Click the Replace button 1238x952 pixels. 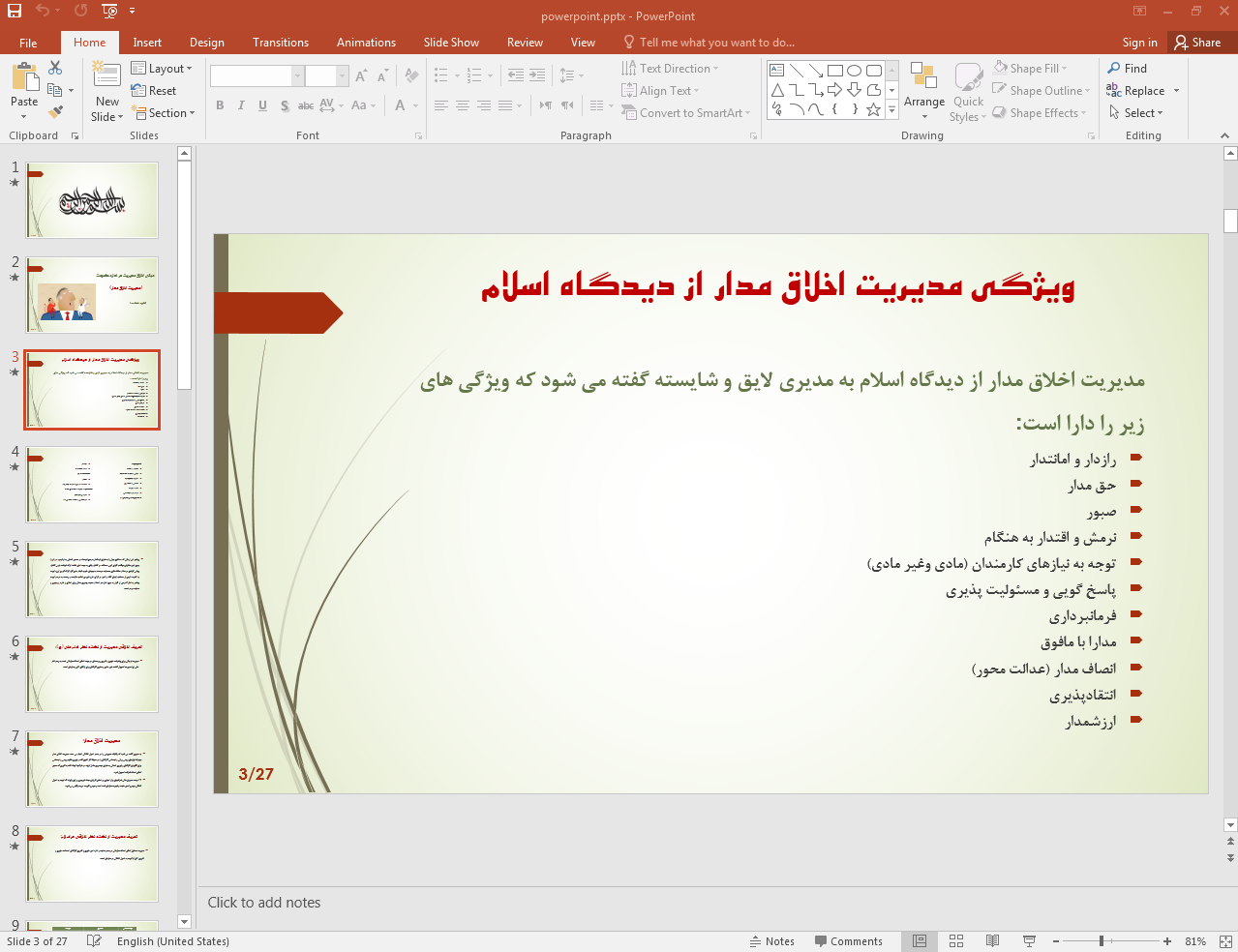coord(1143,91)
